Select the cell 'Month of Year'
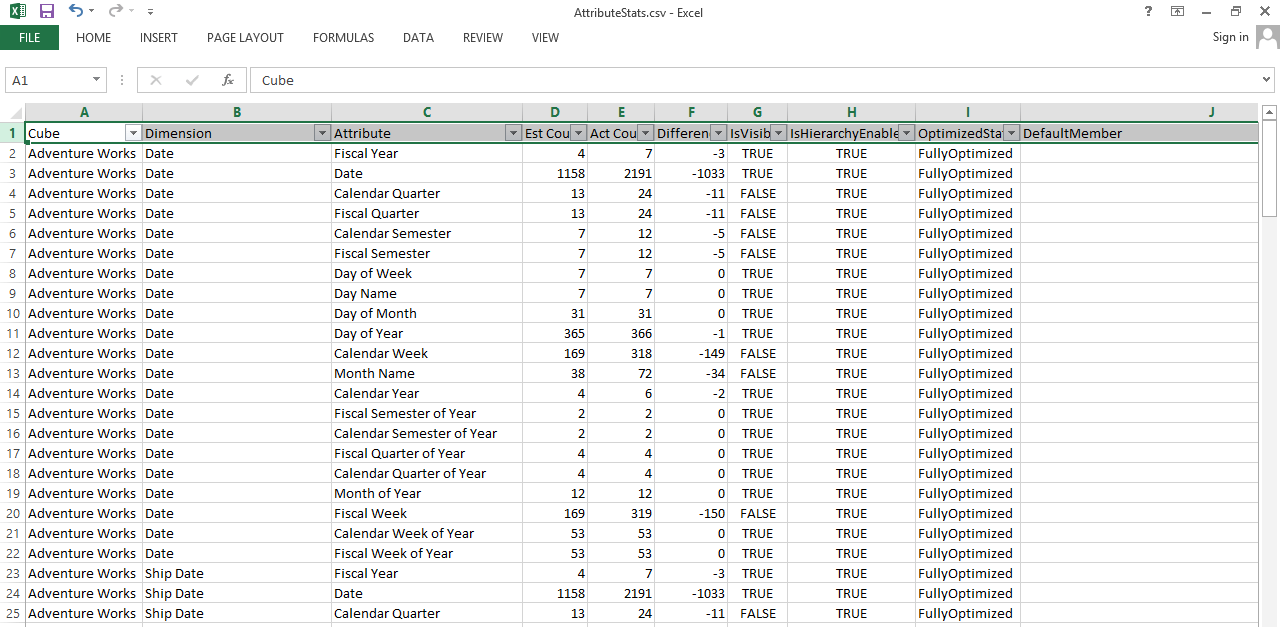 click(x=427, y=493)
